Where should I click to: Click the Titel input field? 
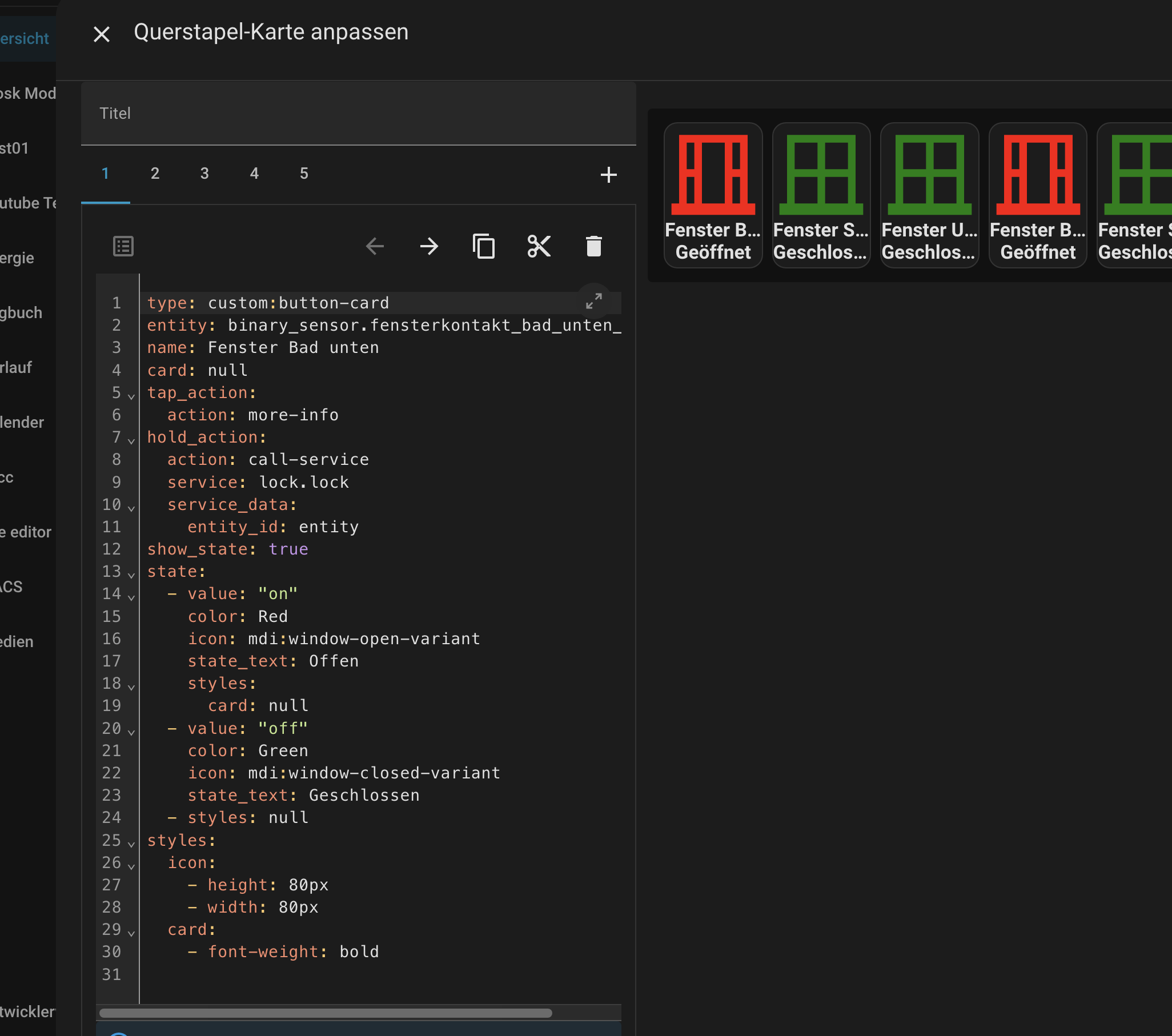(358, 114)
